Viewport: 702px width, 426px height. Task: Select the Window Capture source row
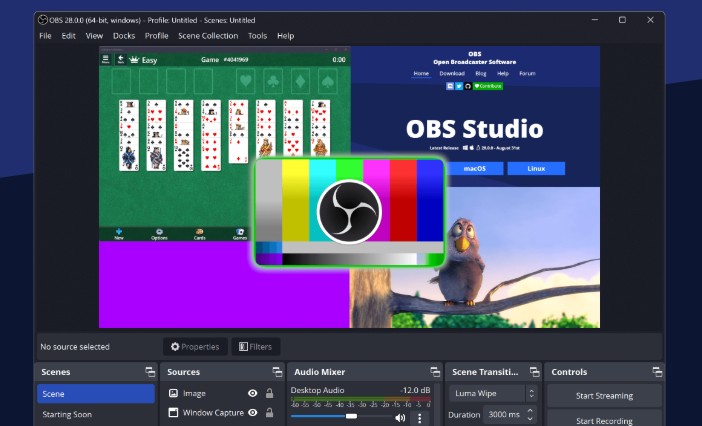tap(222, 413)
